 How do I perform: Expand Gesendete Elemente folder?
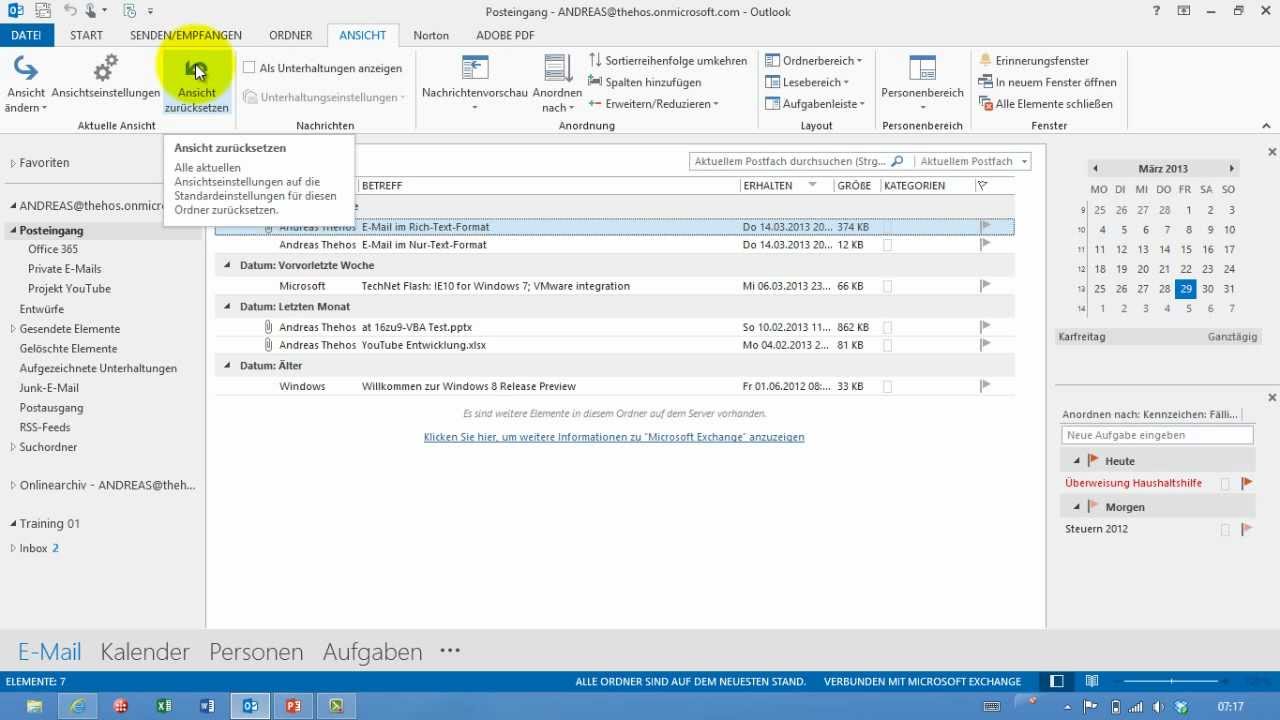point(13,329)
